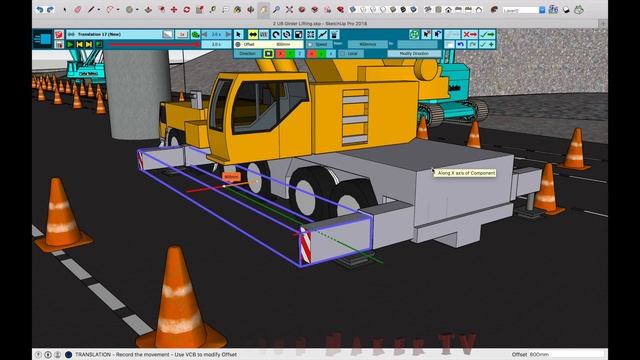Screen dimensions: 640x360
Task: Open the shape tool dropdown arrow
Action: click(137, 10)
